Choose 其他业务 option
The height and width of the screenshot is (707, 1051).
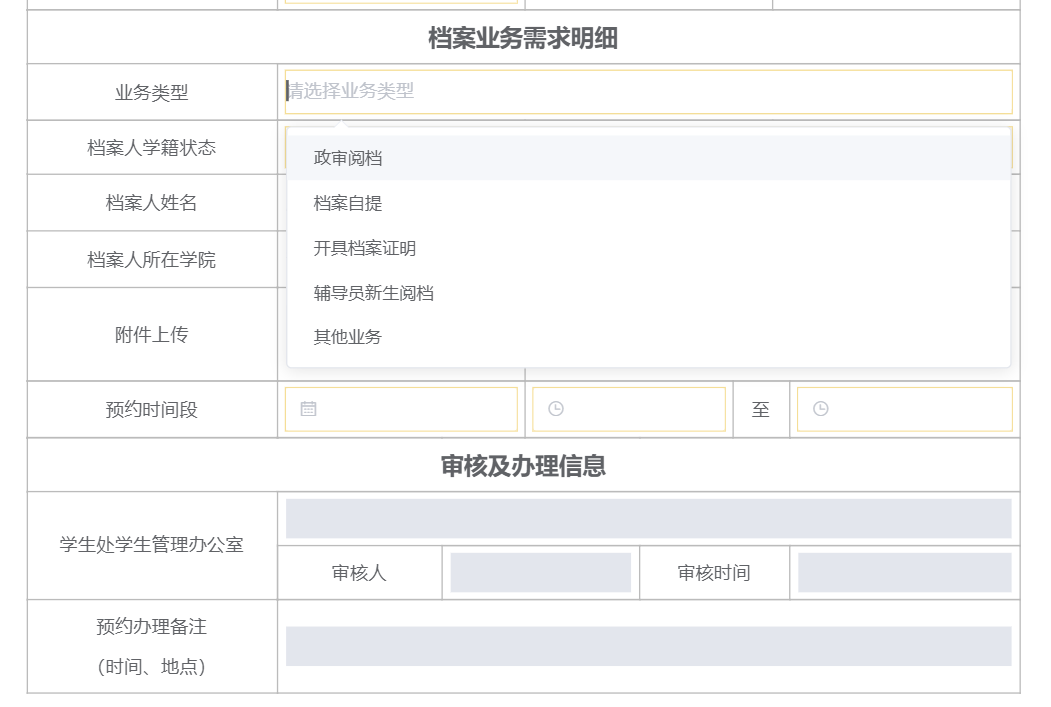tap(348, 337)
